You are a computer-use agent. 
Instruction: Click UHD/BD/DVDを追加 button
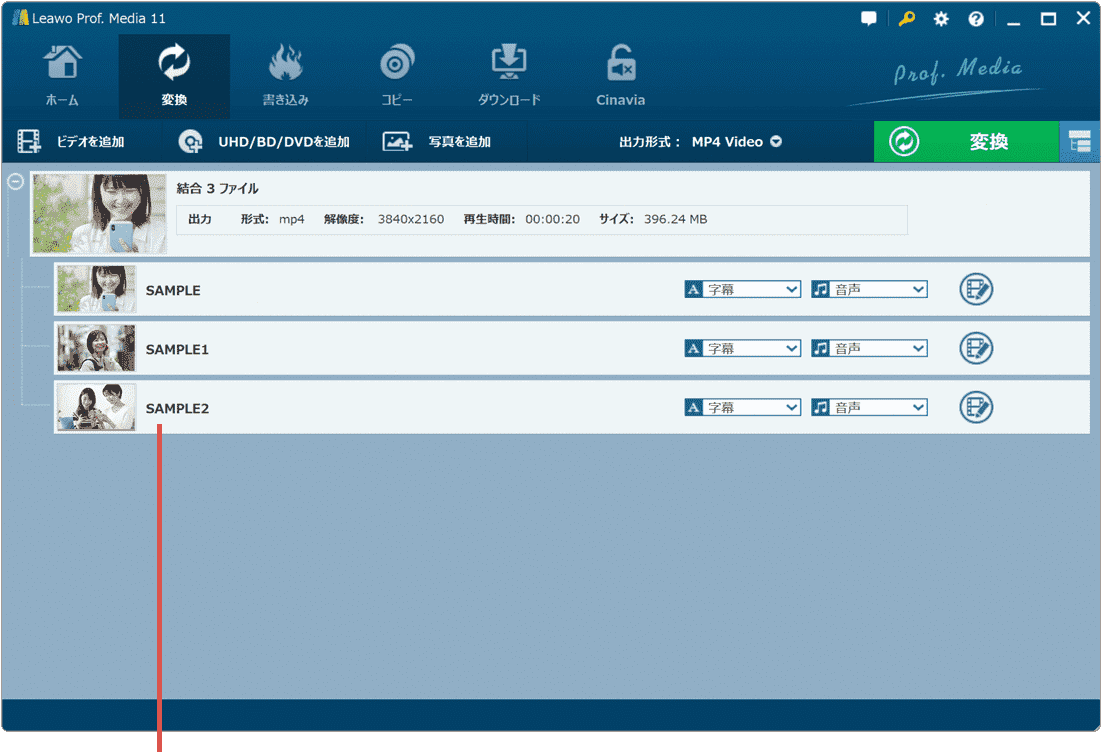pos(265,142)
